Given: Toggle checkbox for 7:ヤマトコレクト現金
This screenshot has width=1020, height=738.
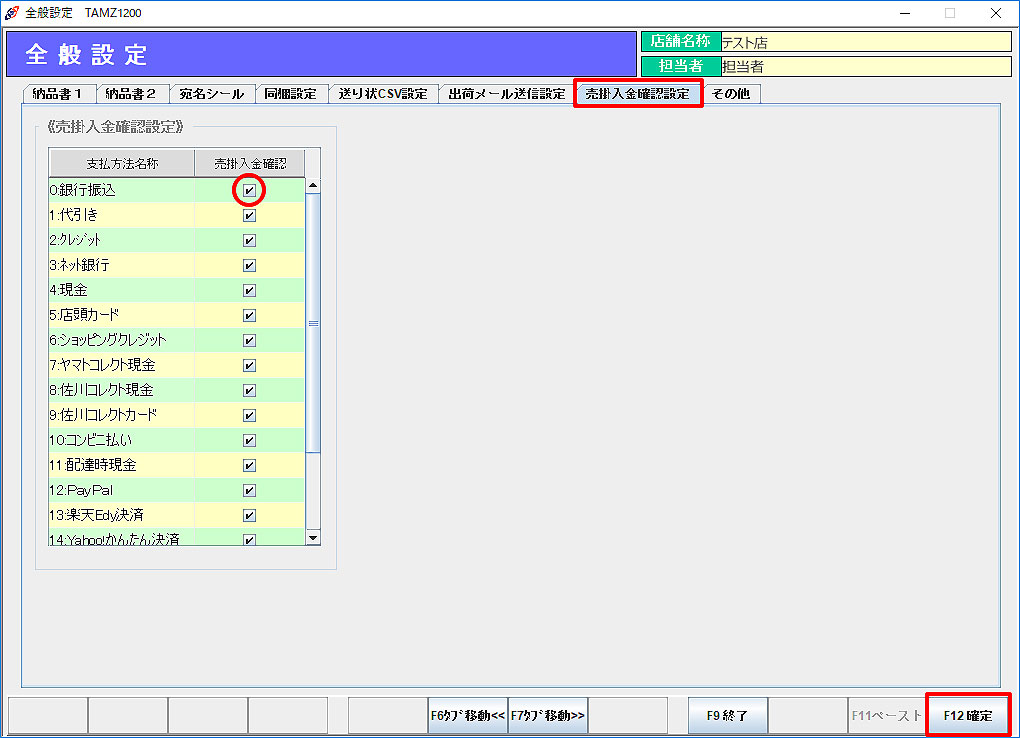Looking at the screenshot, I should pyautogui.click(x=249, y=365).
